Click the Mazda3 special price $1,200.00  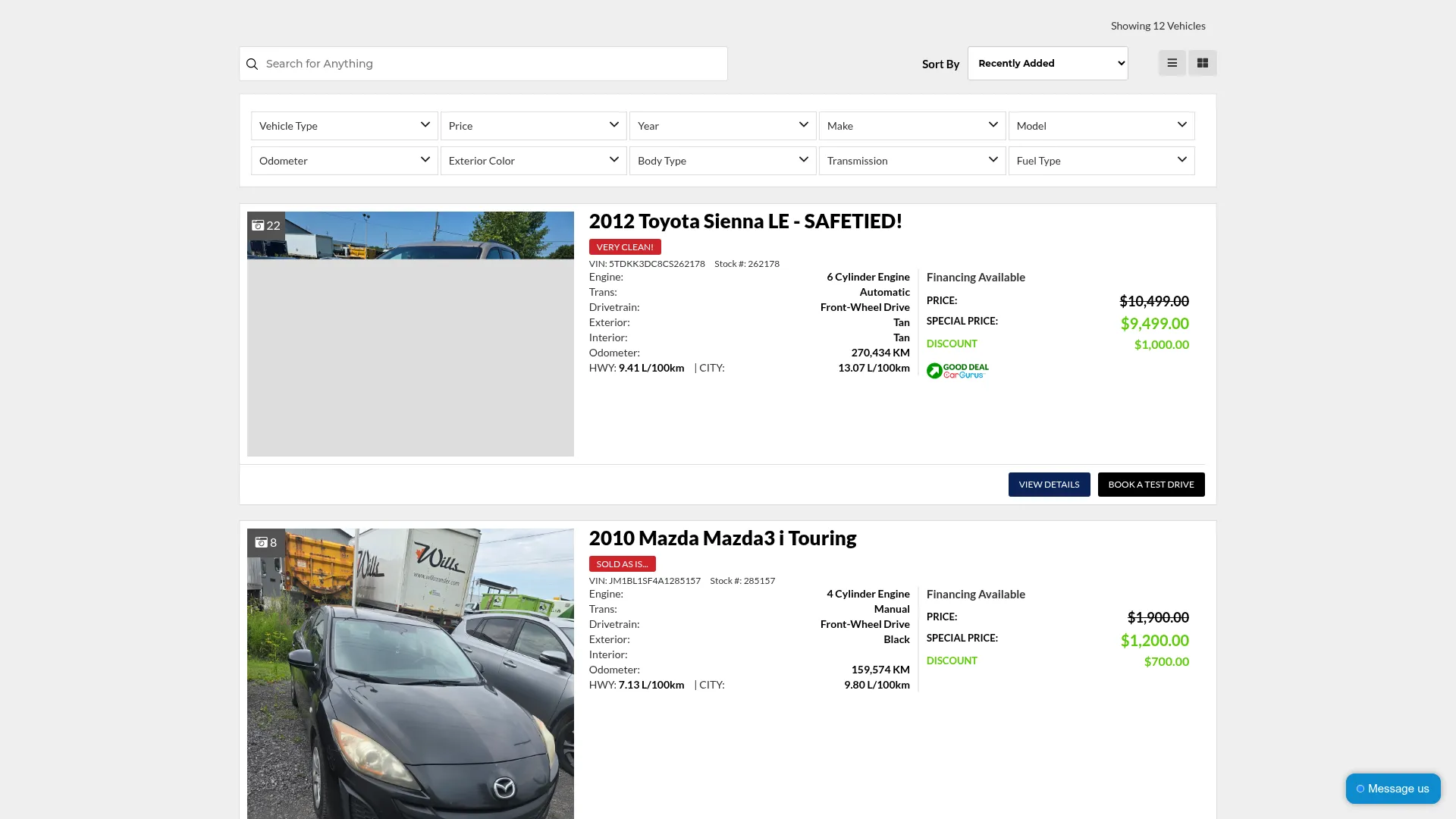(1155, 641)
